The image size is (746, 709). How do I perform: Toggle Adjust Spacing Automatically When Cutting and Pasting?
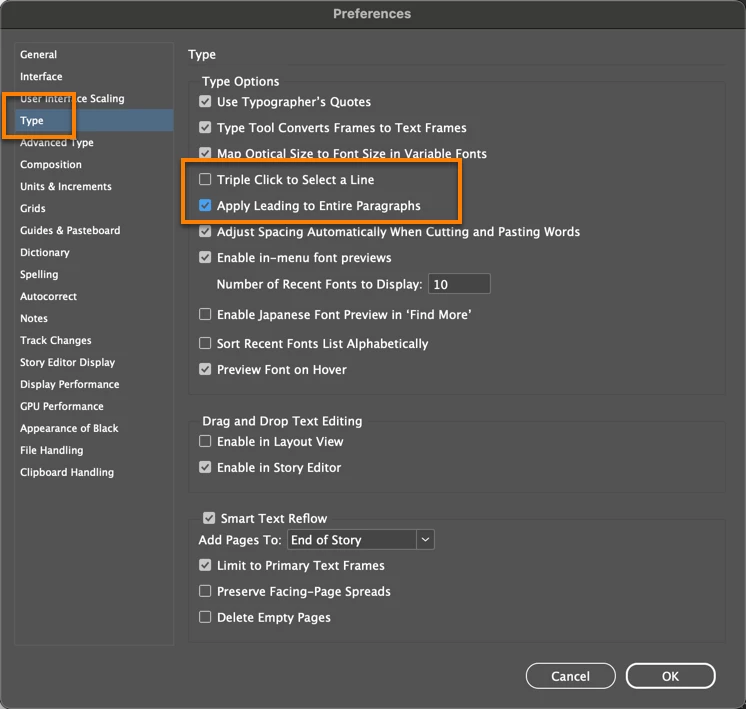[205, 232]
